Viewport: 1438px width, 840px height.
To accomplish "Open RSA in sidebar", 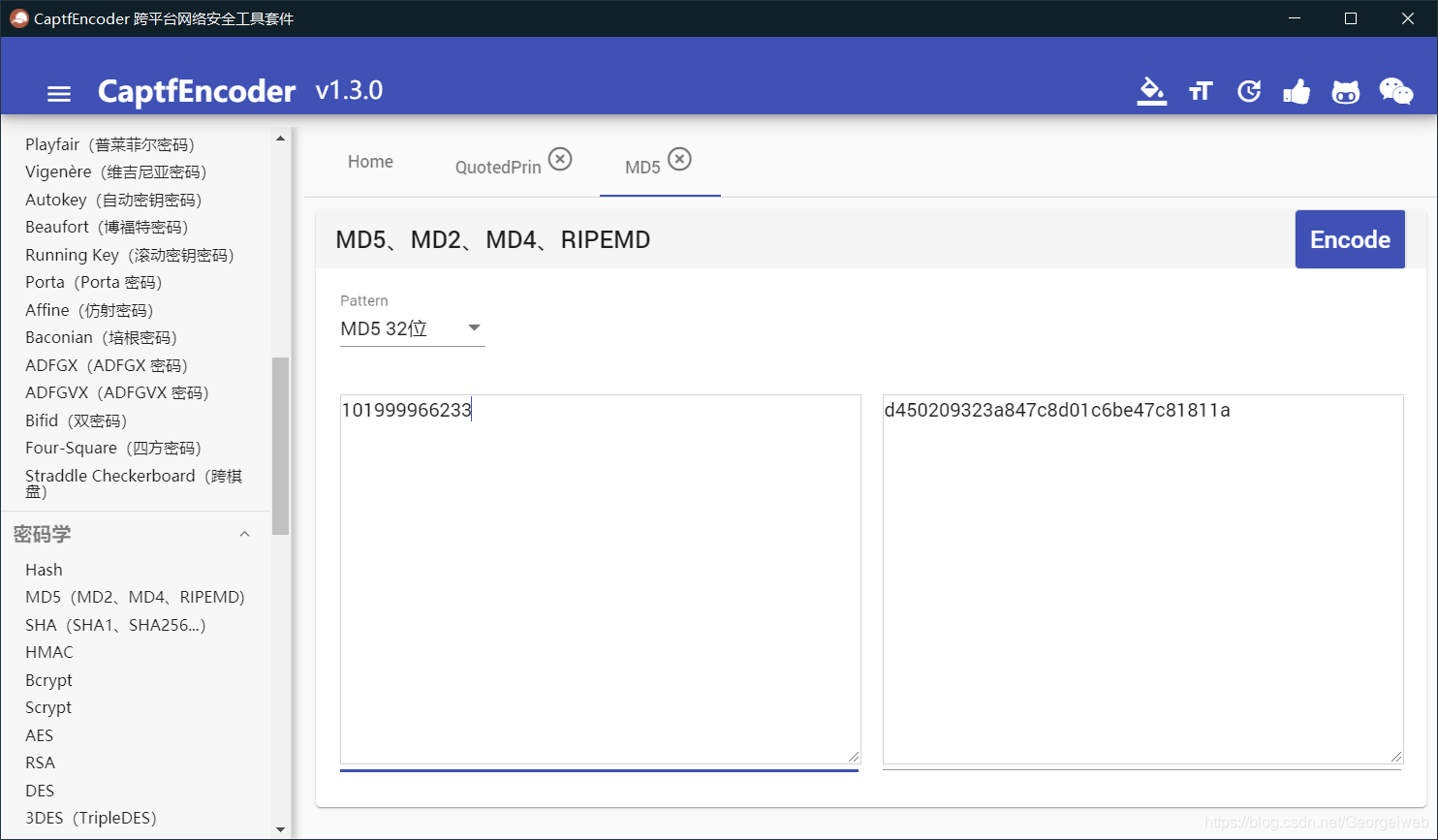I will pos(40,762).
